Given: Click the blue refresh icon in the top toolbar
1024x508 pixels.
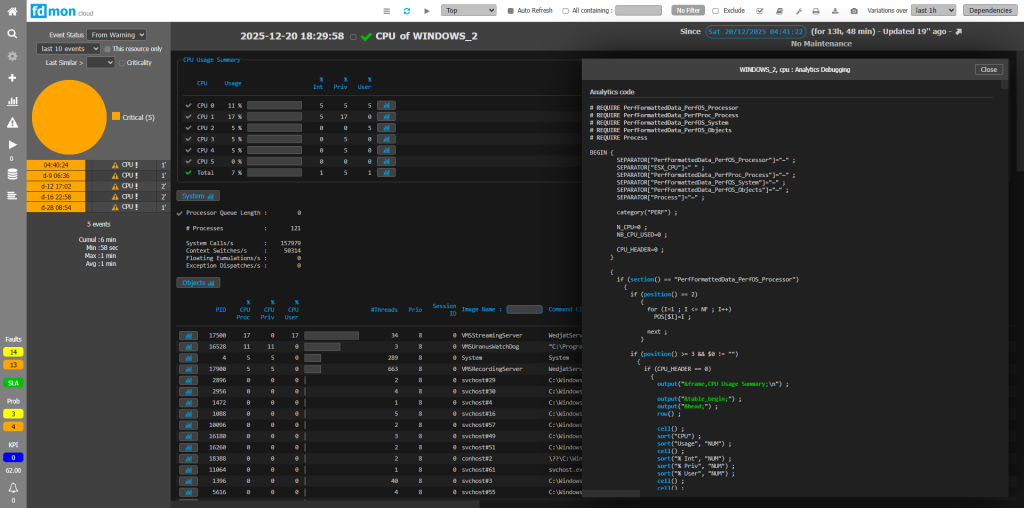Looking at the screenshot, I should tap(406, 10).
